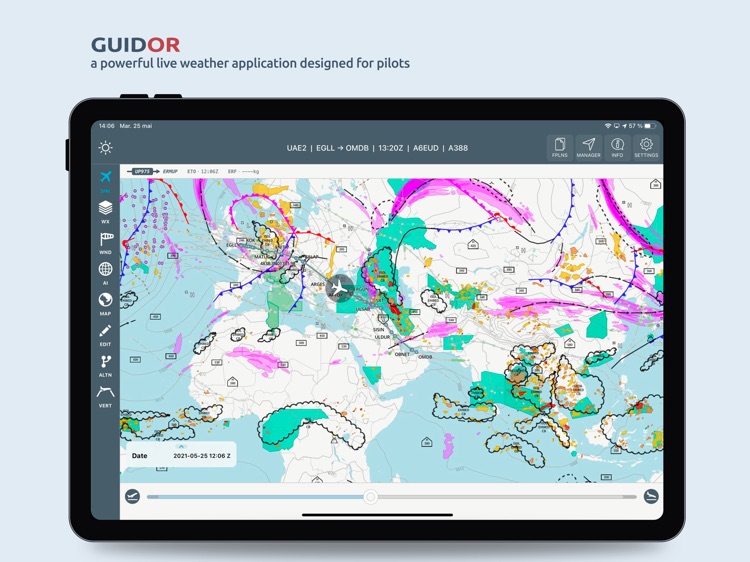Click the flight timeline slider thumb
Viewport: 750px width, 562px height.
point(370,497)
